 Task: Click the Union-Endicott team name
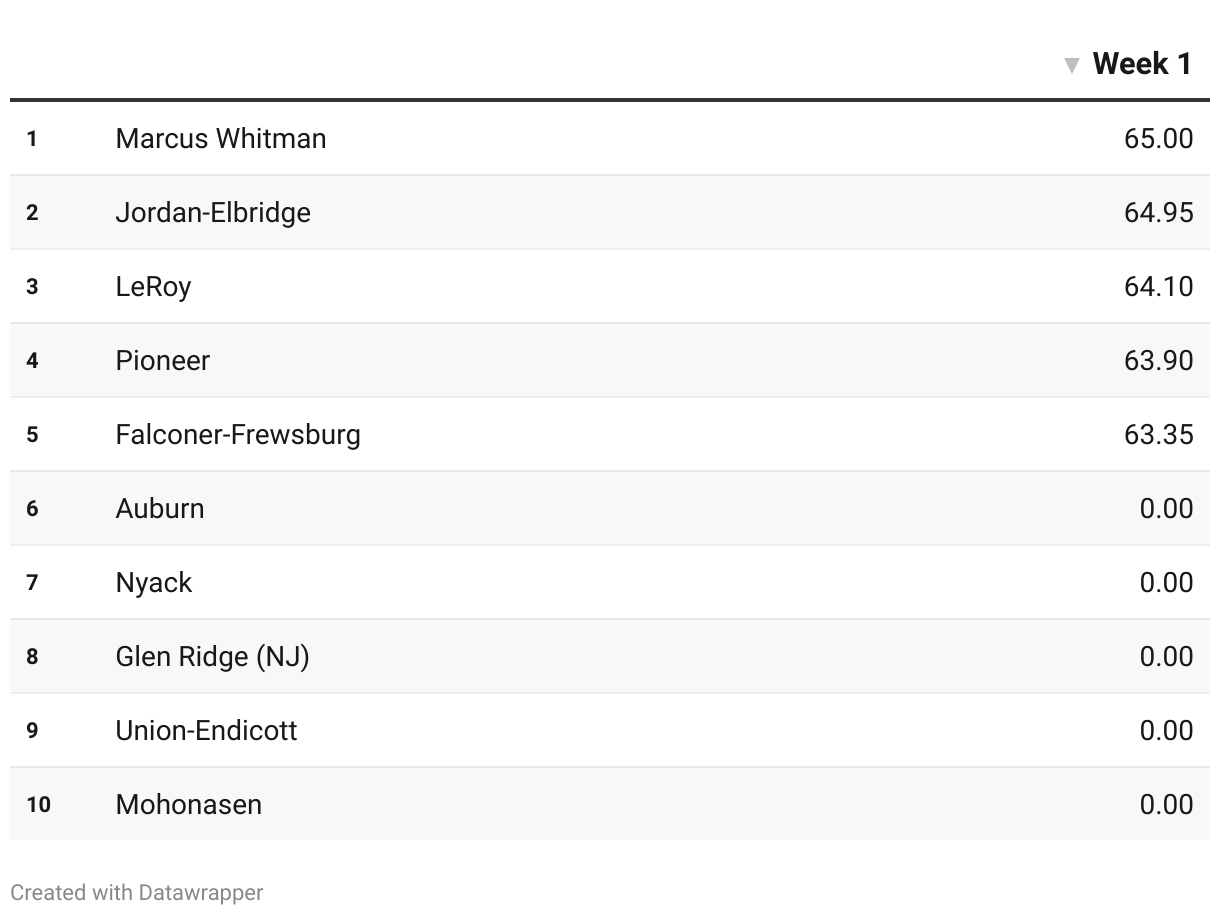pyautogui.click(x=207, y=730)
